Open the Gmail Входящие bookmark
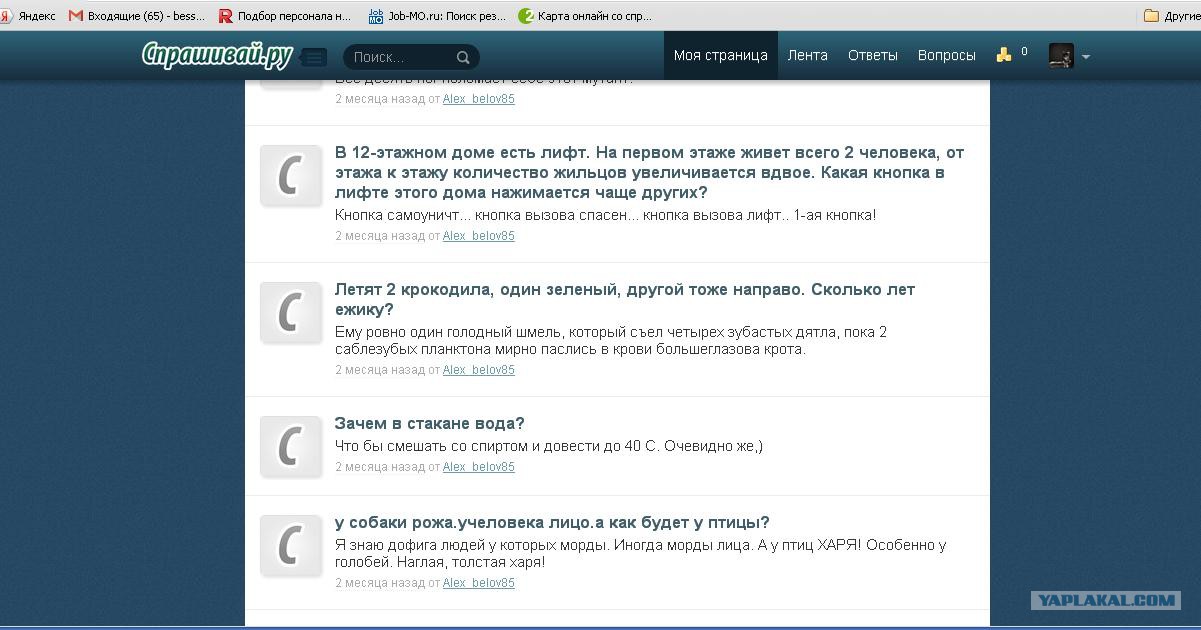This screenshot has width=1201, height=630. (136, 16)
